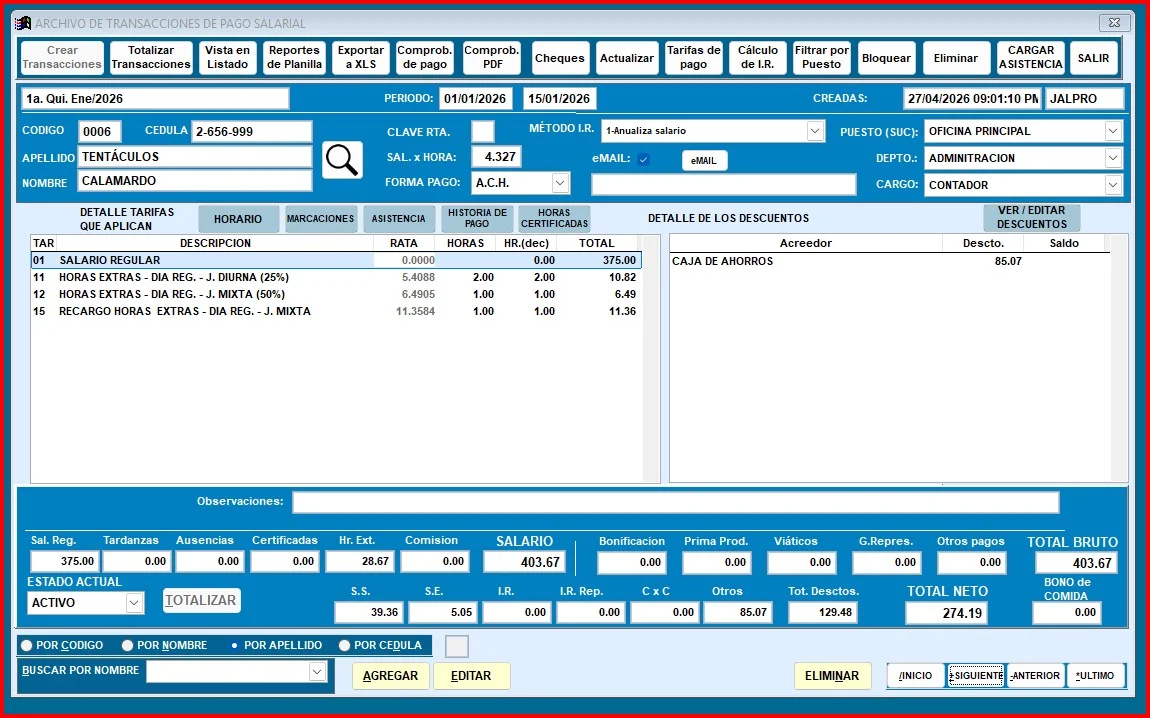
Task: Go to +SIGUIENTE record
Action: coord(975,675)
